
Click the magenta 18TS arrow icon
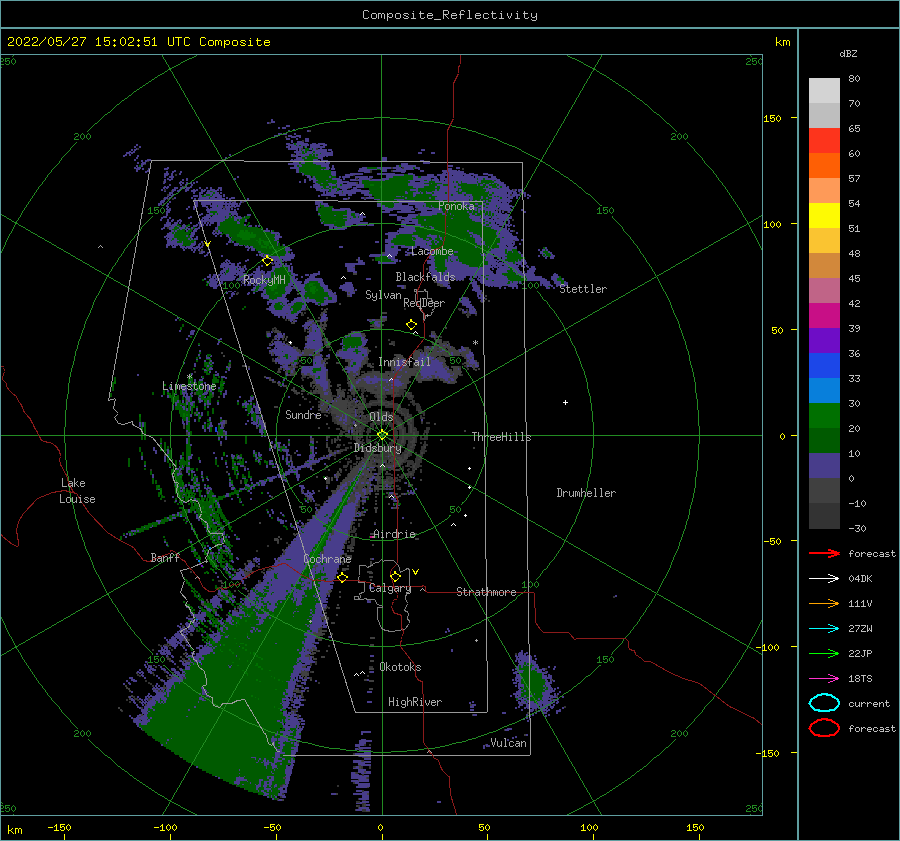click(824, 678)
